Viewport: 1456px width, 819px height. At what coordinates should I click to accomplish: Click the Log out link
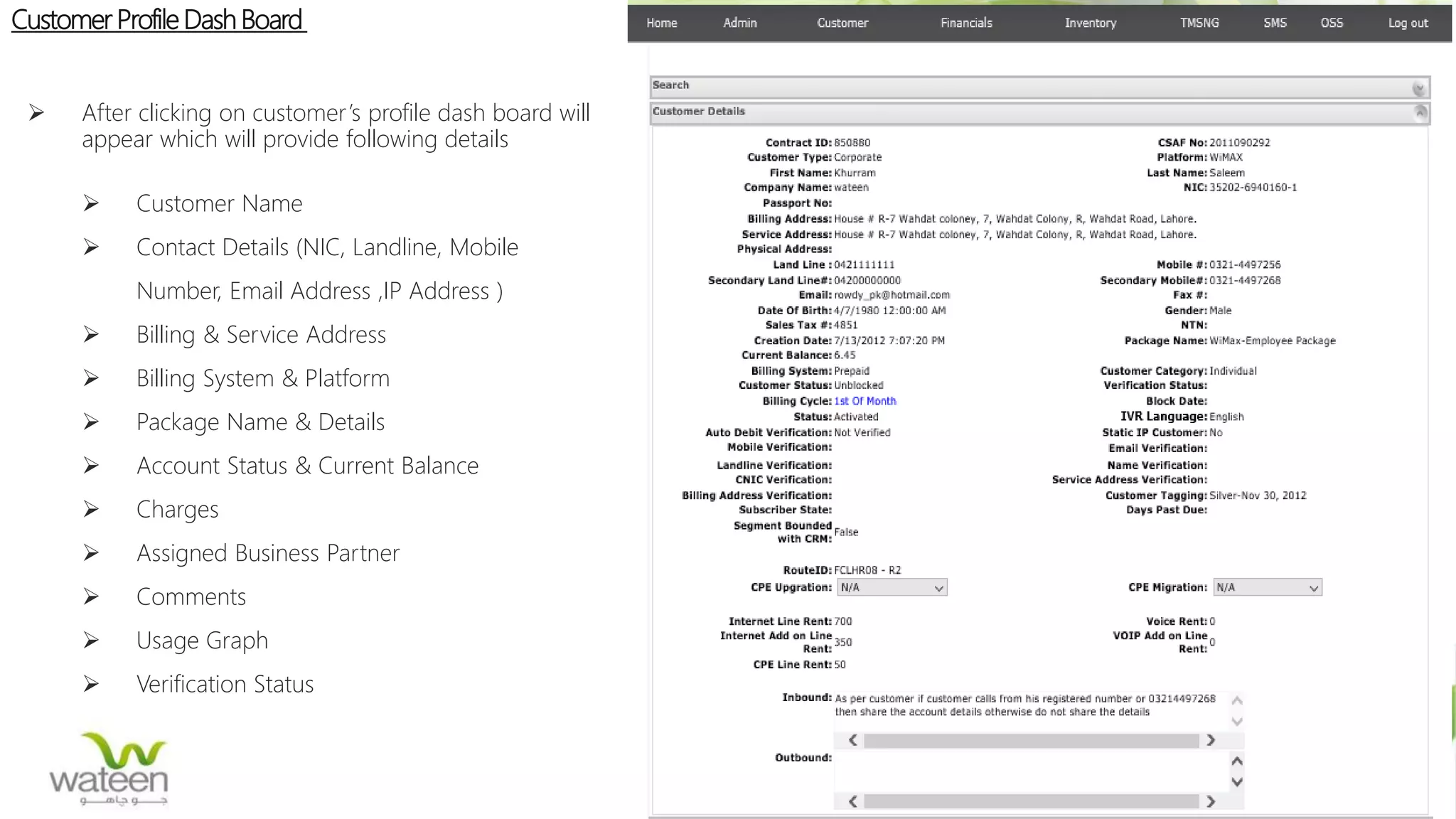click(1408, 23)
